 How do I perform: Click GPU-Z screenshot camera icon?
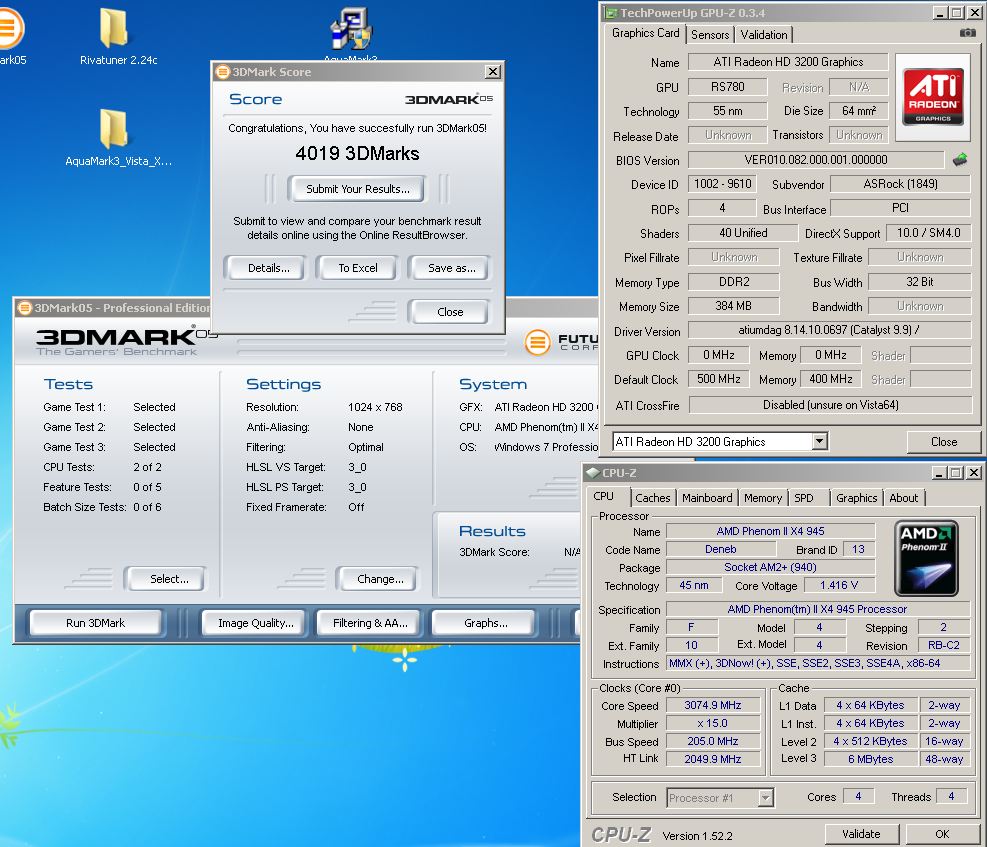coord(967,33)
